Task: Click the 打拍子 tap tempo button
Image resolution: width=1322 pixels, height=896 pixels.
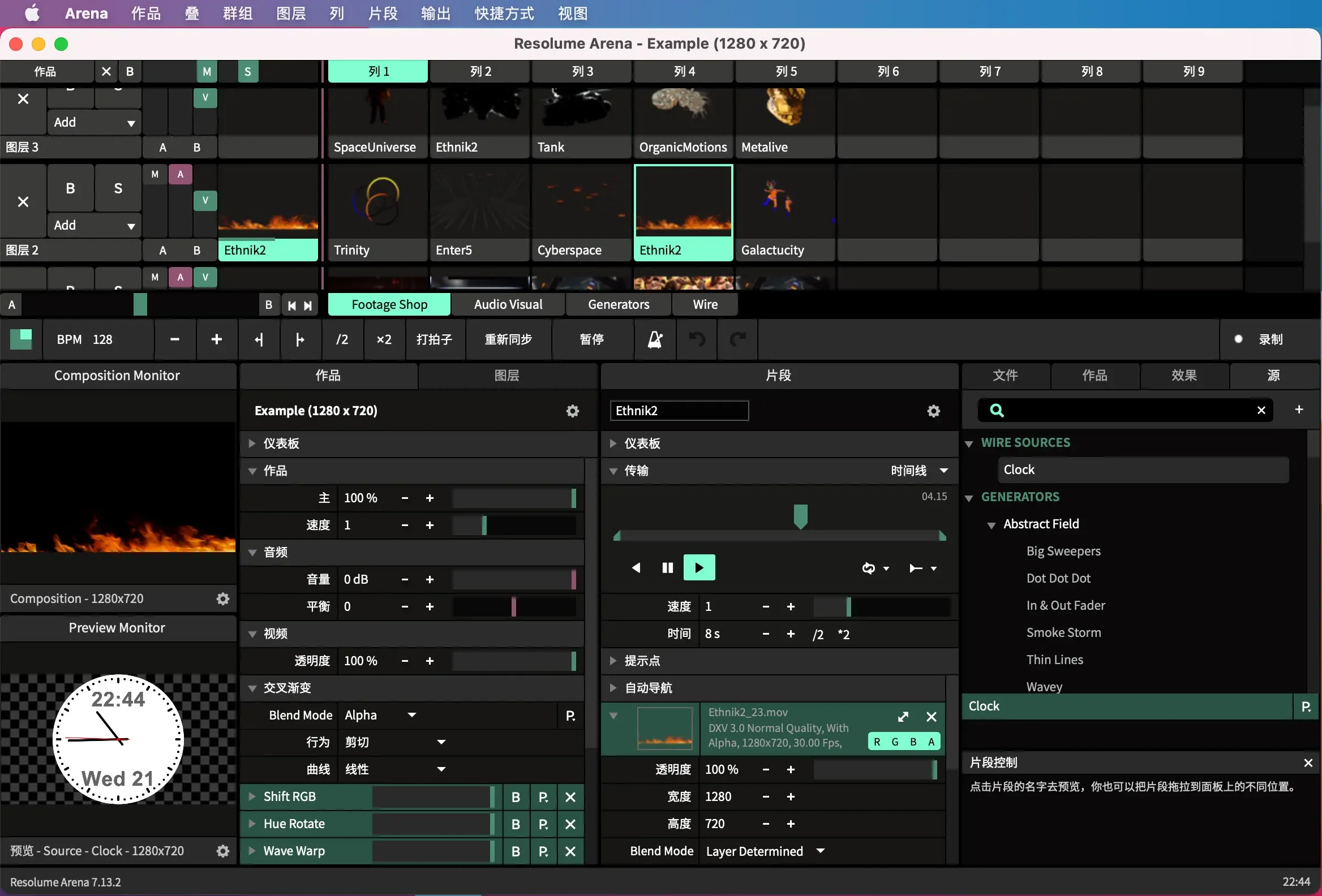Action: pos(434,339)
